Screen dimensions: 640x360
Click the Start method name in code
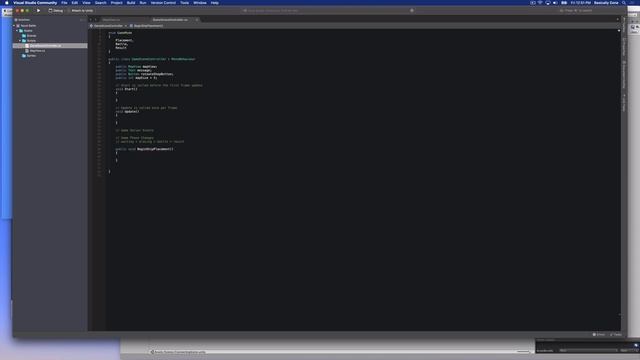pos(131,89)
